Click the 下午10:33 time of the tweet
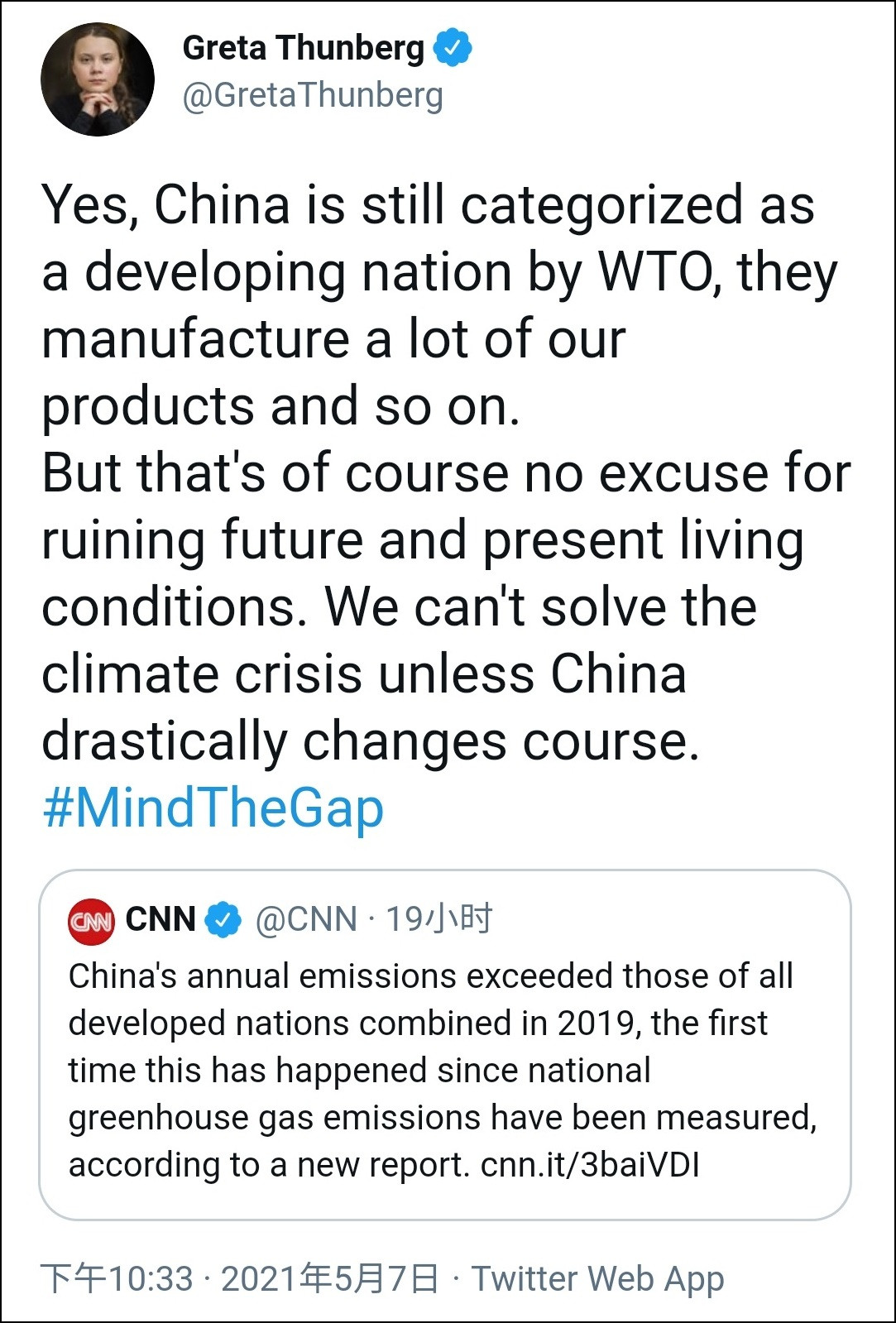Screen dimensions: 896x1323 coord(117,1278)
